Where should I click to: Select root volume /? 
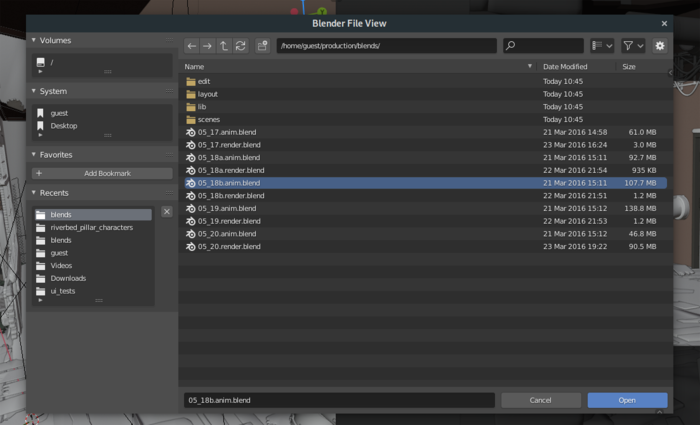pyautogui.click(x=102, y=62)
